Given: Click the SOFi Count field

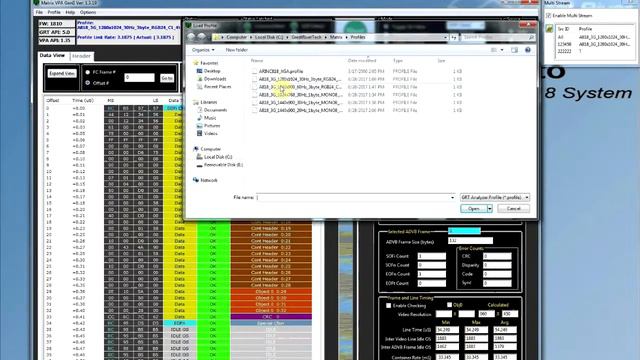Looking at the screenshot, I should pos(431,256).
